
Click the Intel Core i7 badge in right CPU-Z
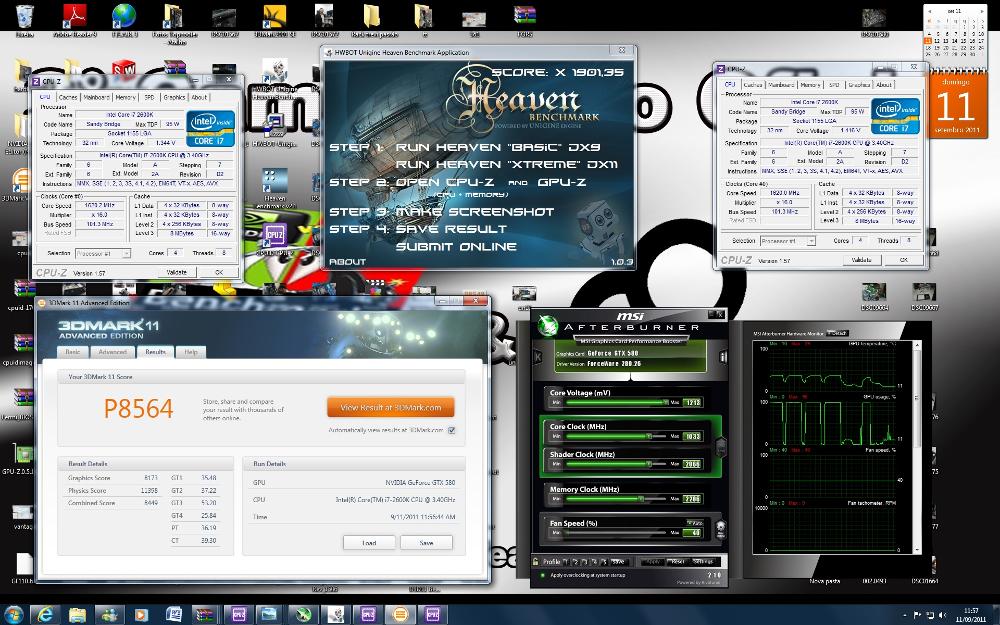click(x=895, y=115)
